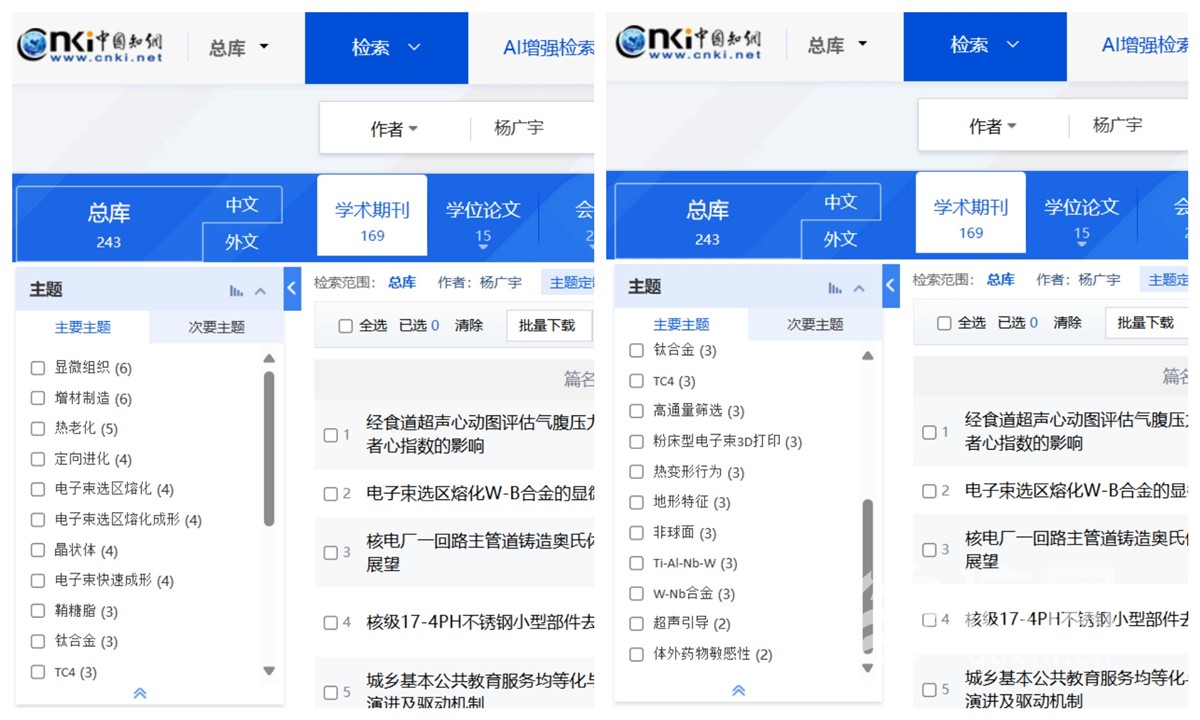This screenshot has height=720, width=1200.
Task: Click the CNKI logo in the left screenshot
Action: 90,45
